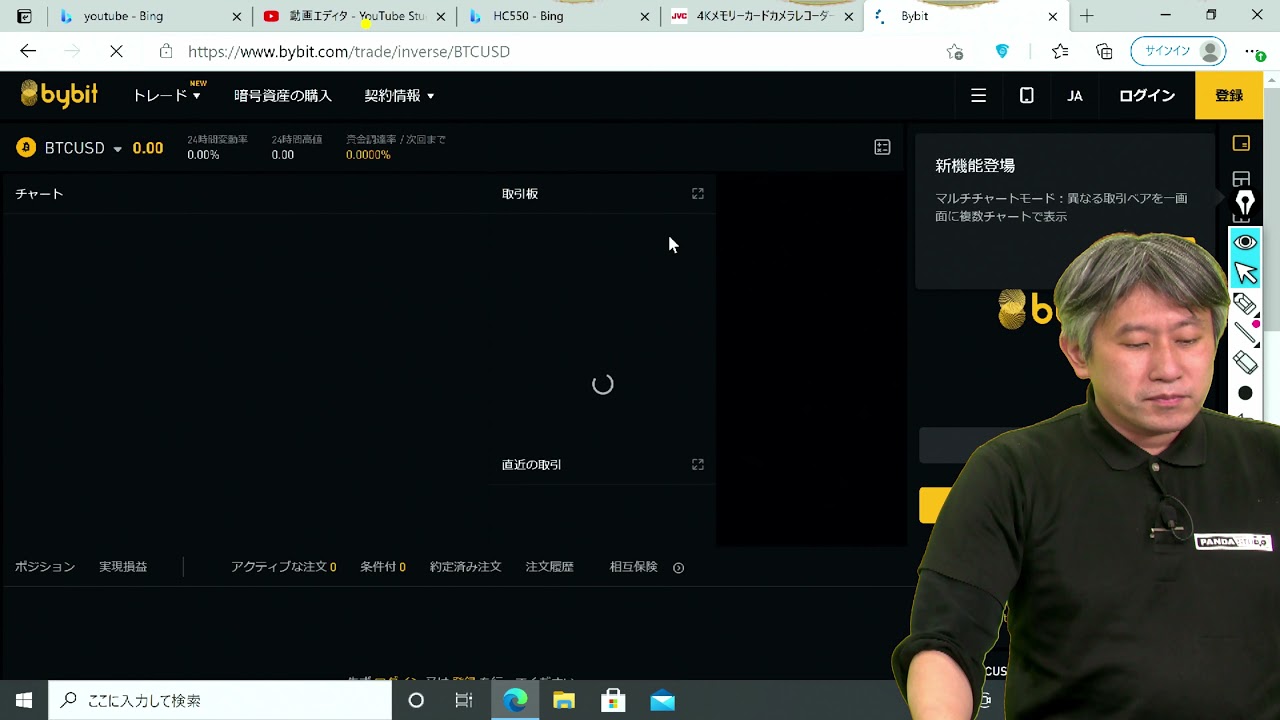Go back with browser back arrow
The width and height of the screenshot is (1280, 720).
[x=28, y=51]
